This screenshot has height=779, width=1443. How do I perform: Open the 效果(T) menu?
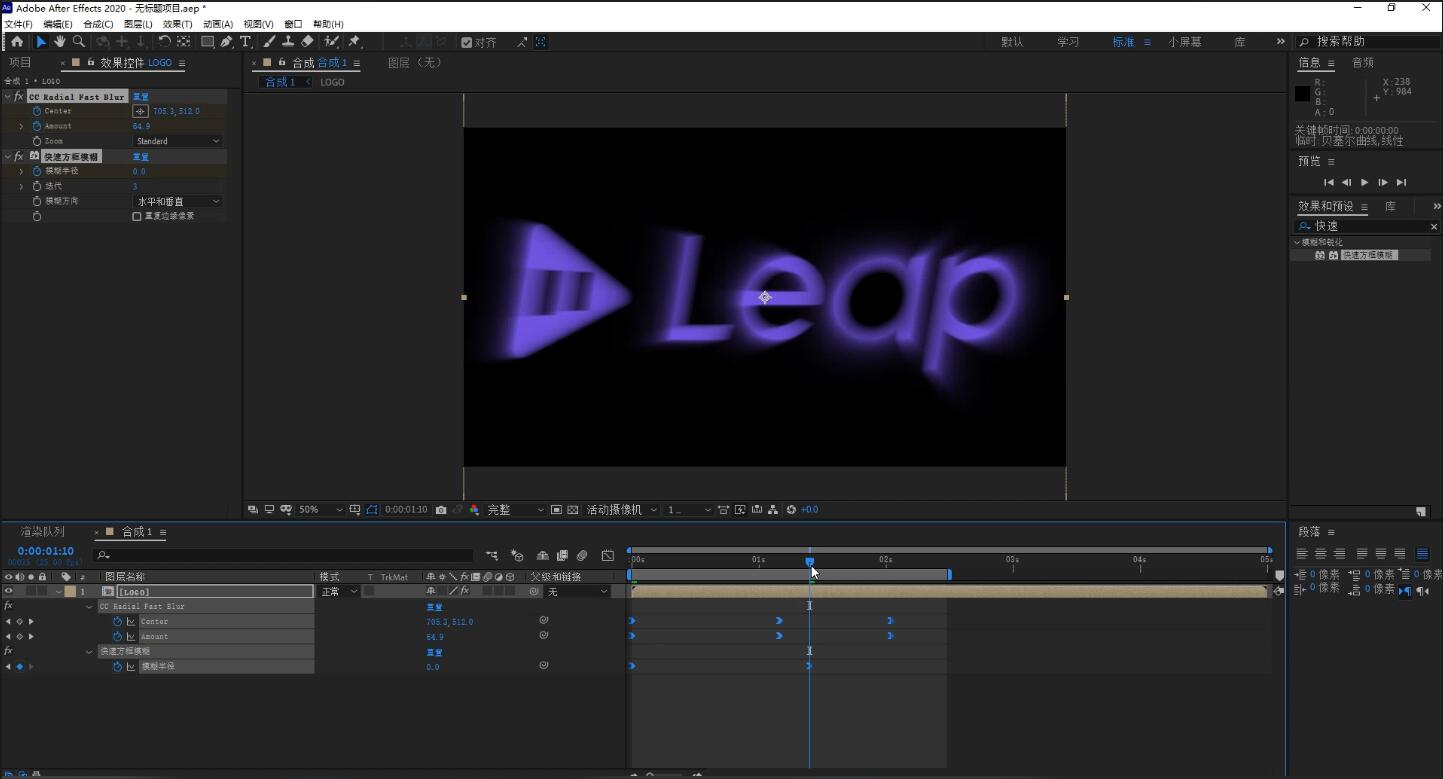178,24
